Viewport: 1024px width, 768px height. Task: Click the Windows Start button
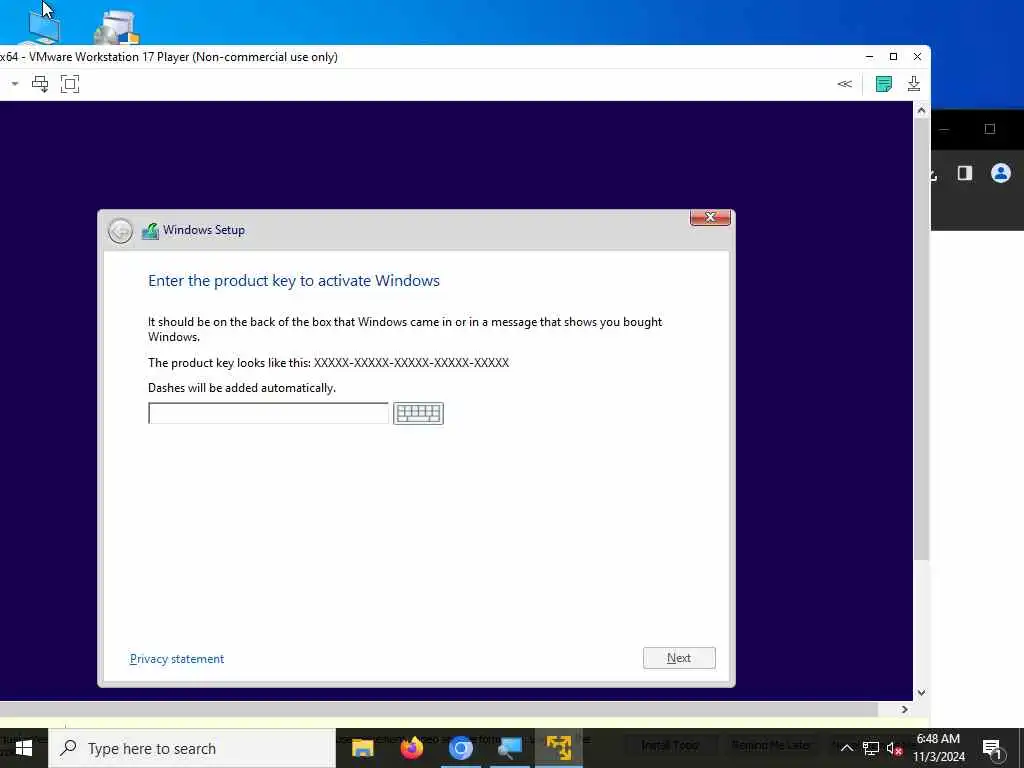24,748
